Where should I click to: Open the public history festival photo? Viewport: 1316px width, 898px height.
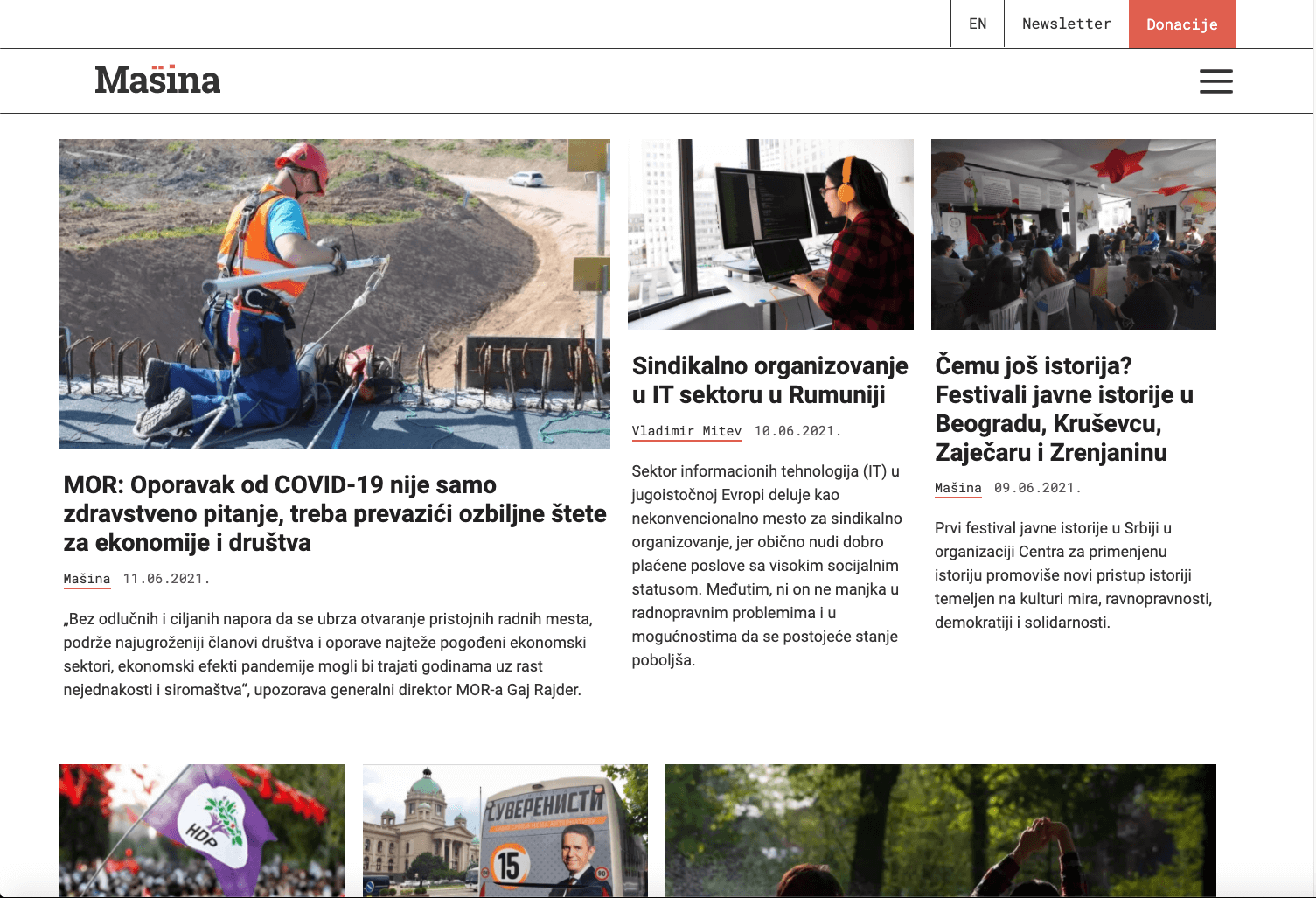tap(1073, 233)
